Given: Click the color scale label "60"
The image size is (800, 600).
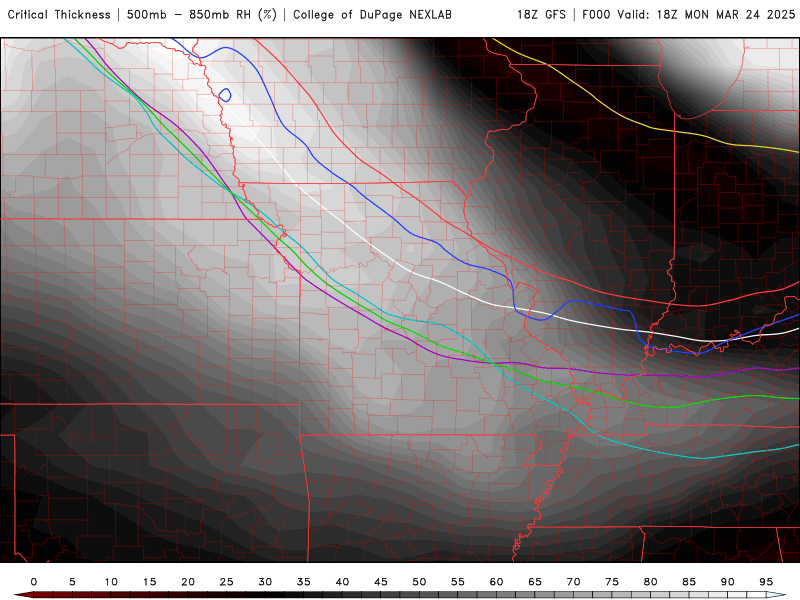Looking at the screenshot, I should [x=496, y=582].
